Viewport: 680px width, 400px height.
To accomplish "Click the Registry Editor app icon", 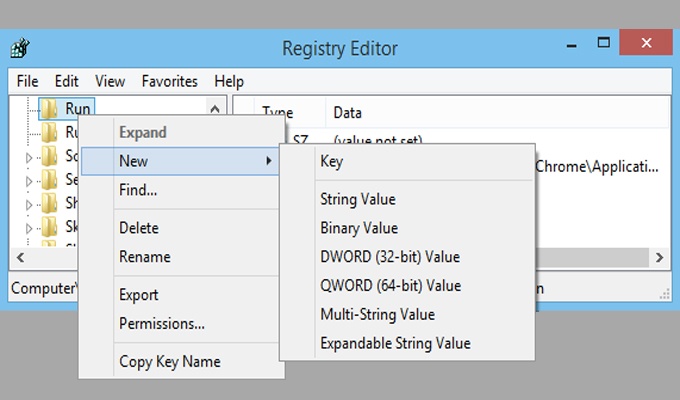I will pyautogui.click(x=20, y=48).
